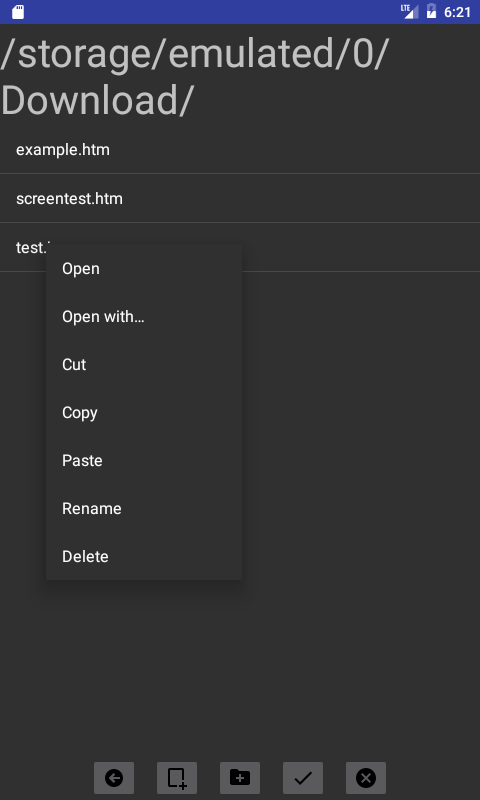Open the example.htm file entry
Viewport: 480px width, 800px height.
click(x=240, y=149)
